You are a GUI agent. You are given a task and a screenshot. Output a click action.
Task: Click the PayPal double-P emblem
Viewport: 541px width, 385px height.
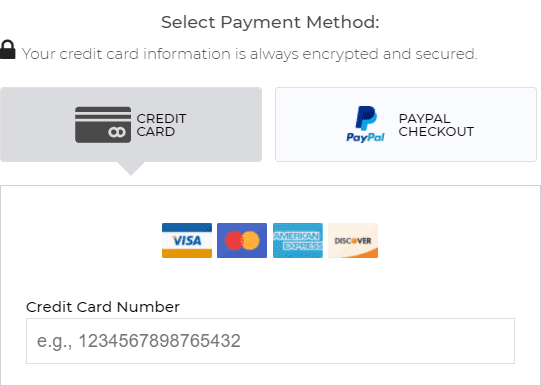click(366, 118)
